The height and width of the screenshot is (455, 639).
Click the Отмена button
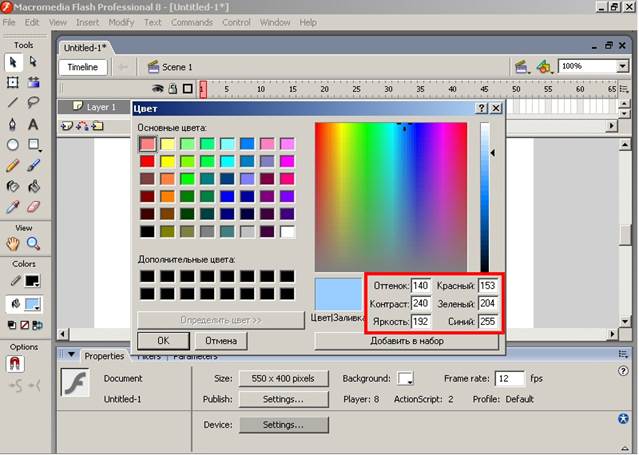click(x=221, y=340)
